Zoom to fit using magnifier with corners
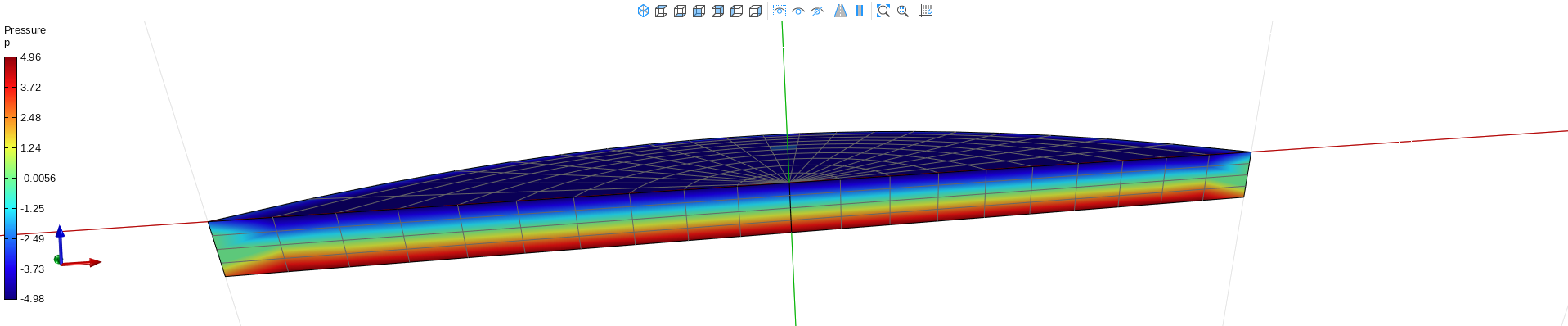Viewport: 1568px width, 326px height. coord(883,11)
